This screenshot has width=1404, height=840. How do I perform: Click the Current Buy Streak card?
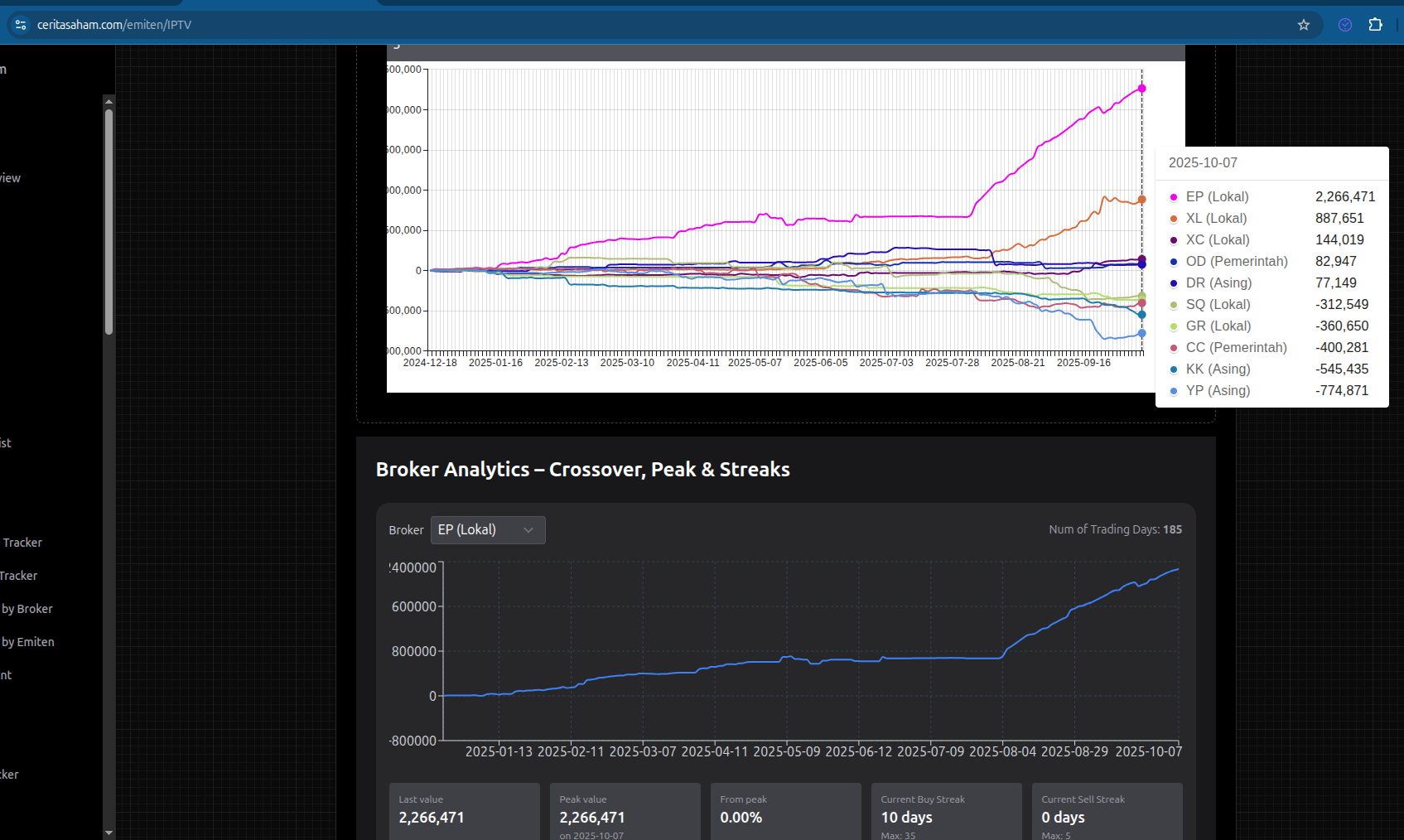coord(944,813)
